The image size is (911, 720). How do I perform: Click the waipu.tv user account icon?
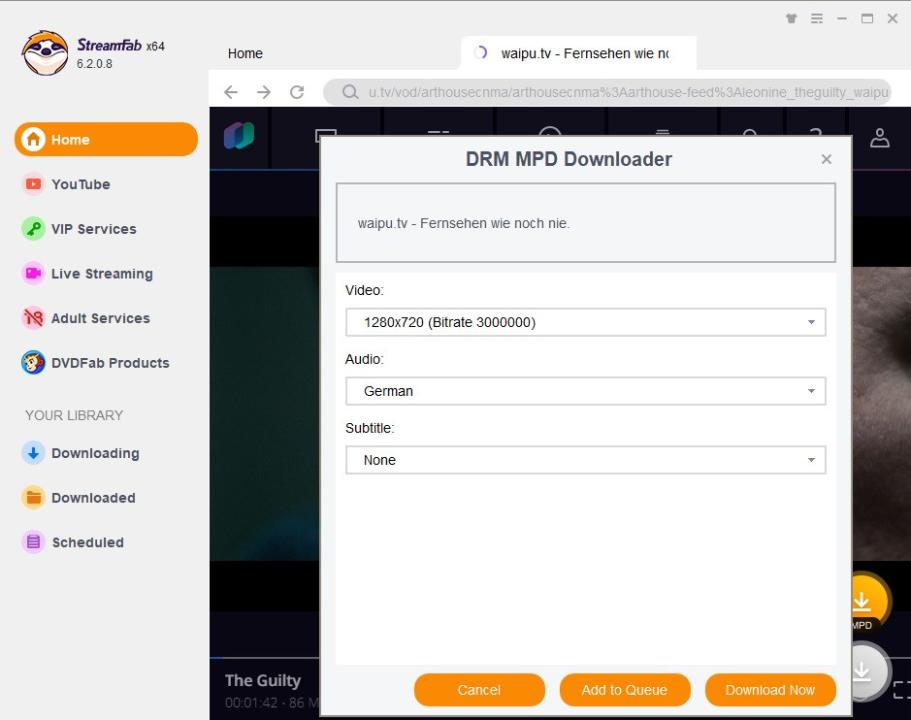[880, 138]
